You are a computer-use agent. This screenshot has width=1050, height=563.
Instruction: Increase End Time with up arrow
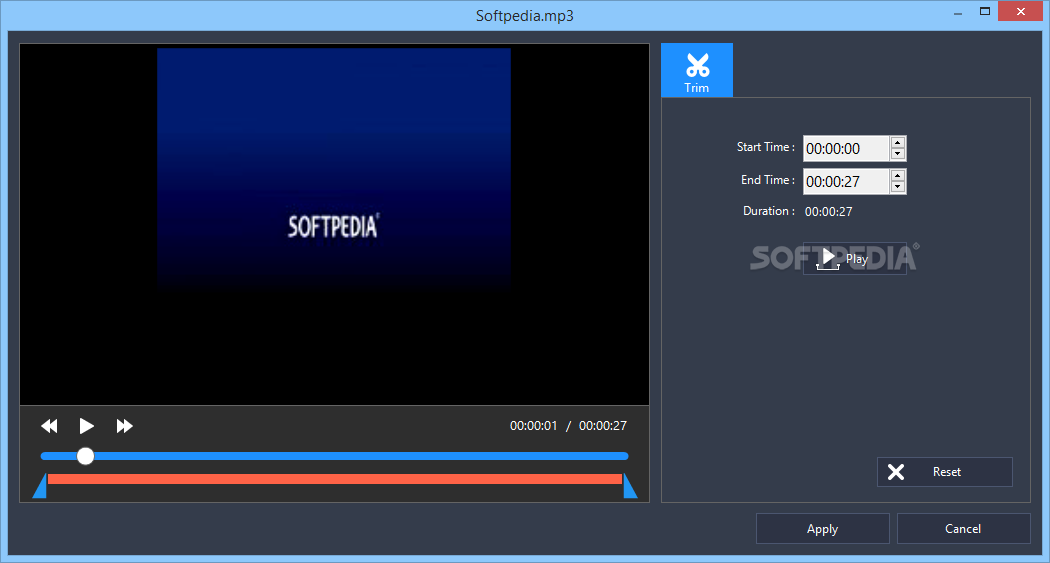[x=898, y=175]
